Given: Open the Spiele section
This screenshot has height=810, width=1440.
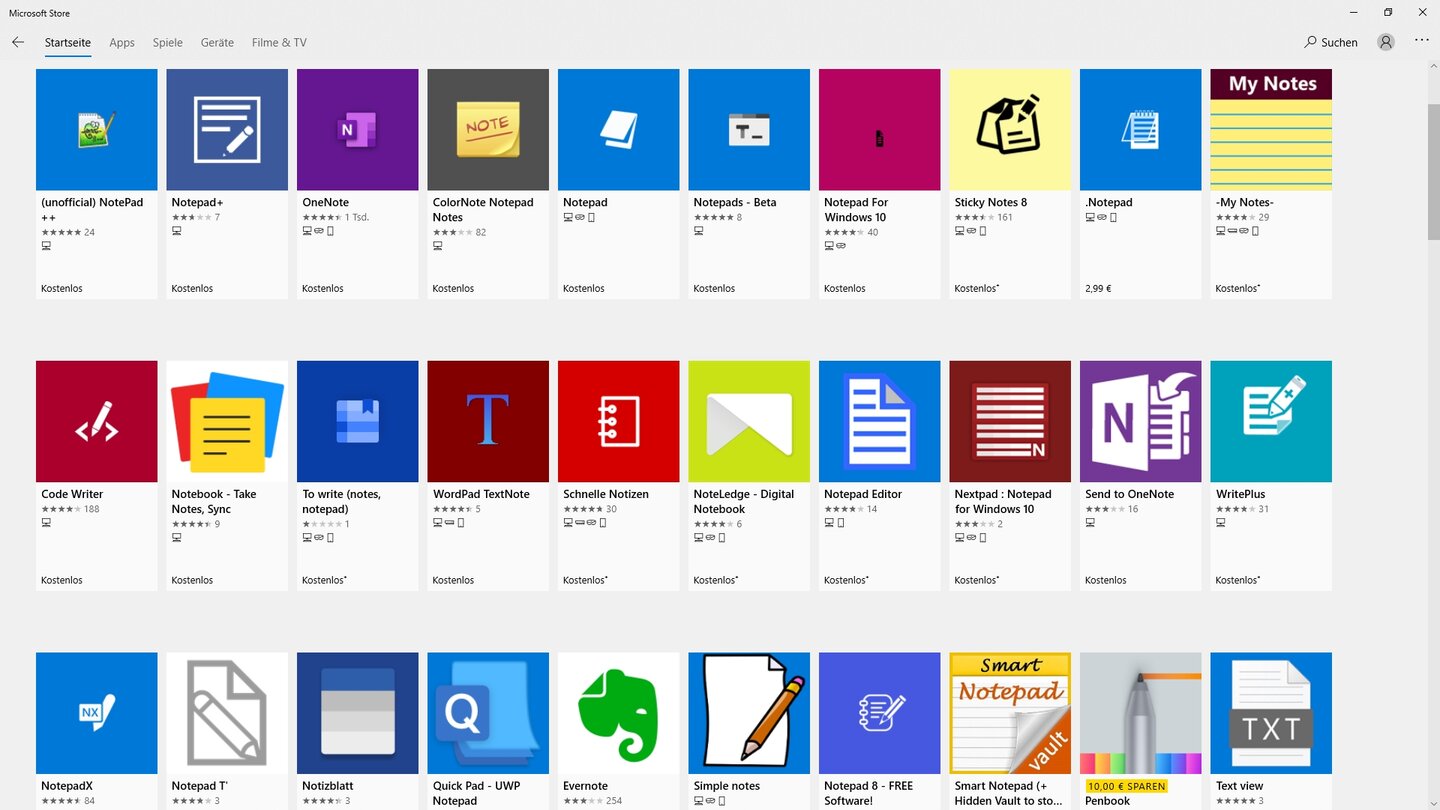Looking at the screenshot, I should pos(167,42).
